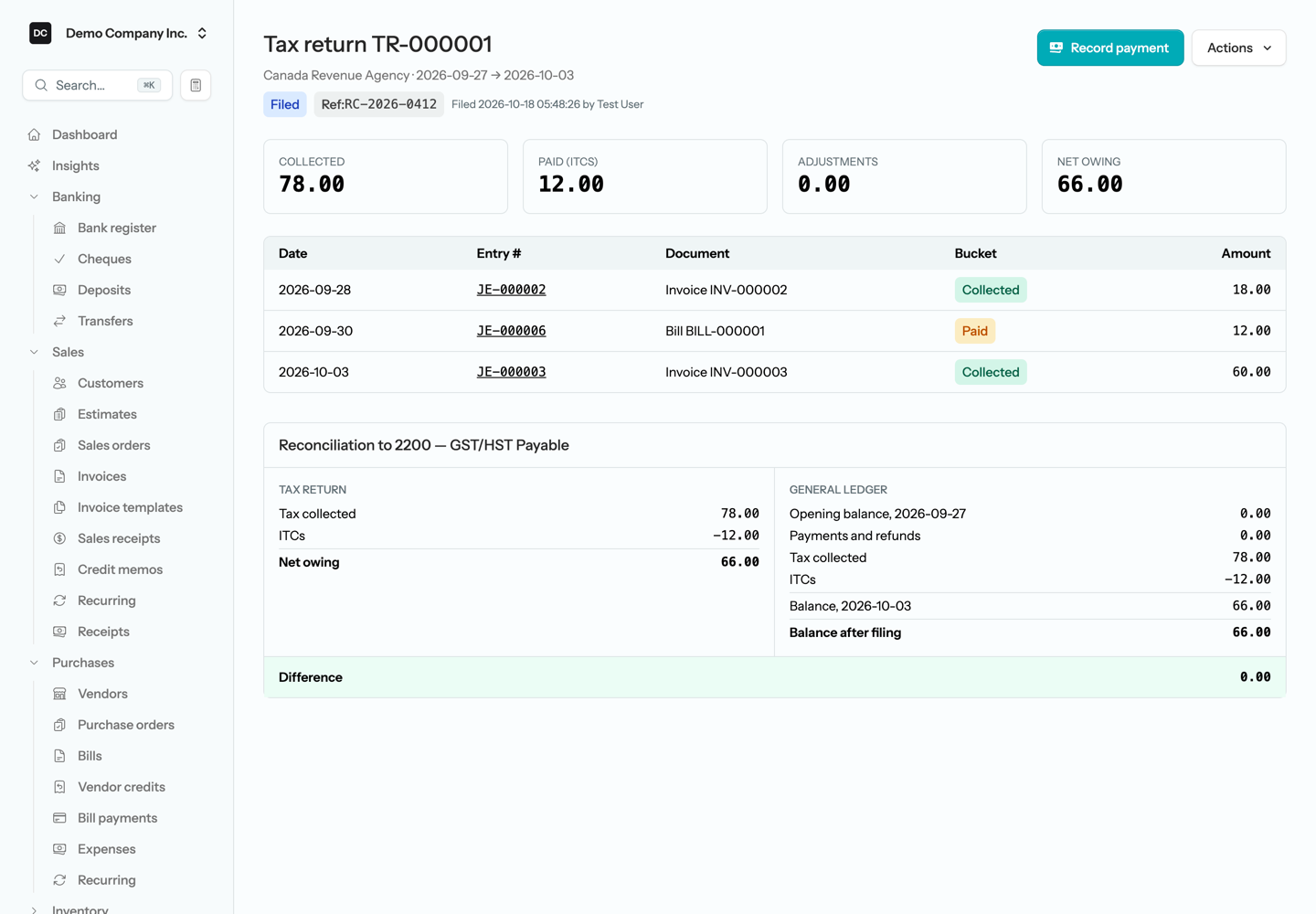Click the Deposits cash icon
Viewport: 1316px width, 914px height.
(x=59, y=290)
